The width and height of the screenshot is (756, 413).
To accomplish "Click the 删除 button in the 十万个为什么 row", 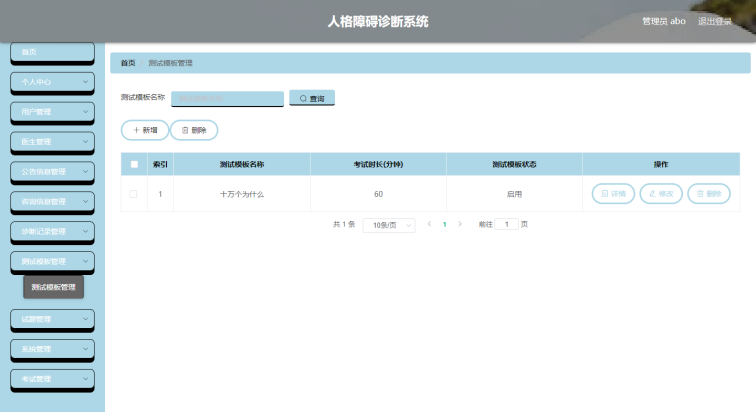I will pos(709,194).
